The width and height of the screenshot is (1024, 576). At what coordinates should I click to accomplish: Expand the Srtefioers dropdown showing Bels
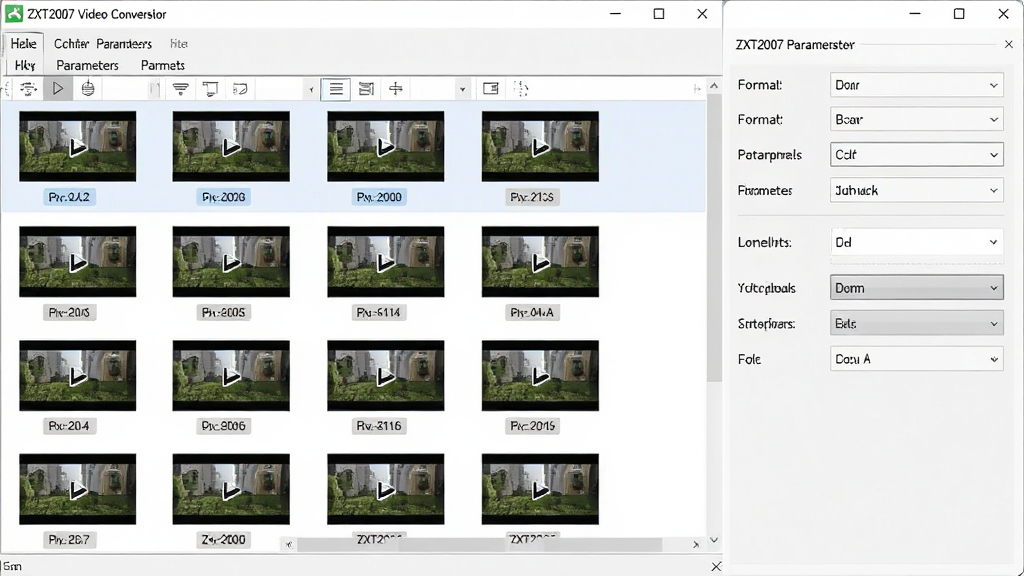point(916,324)
